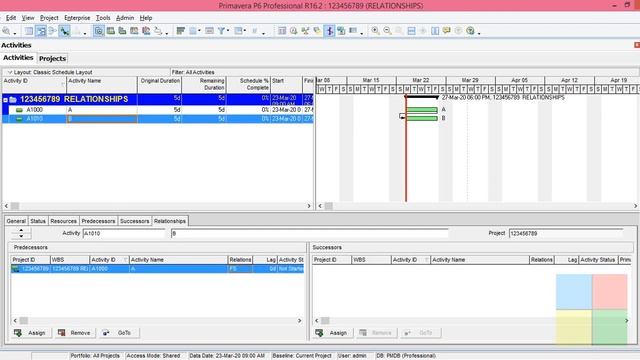Click activity table horizontal scrollbar thumb
Image resolution: width=640 pixels, height=360 pixels.
(x=15, y=206)
